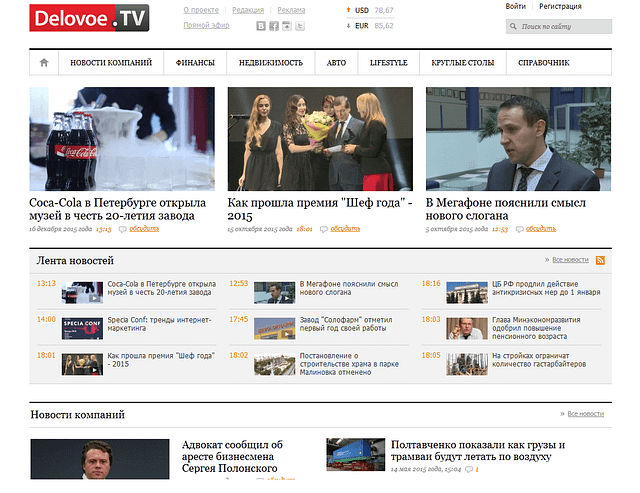Open the 18:02 храм в парке thumbnail
This screenshot has height=493, width=640.
(274, 364)
